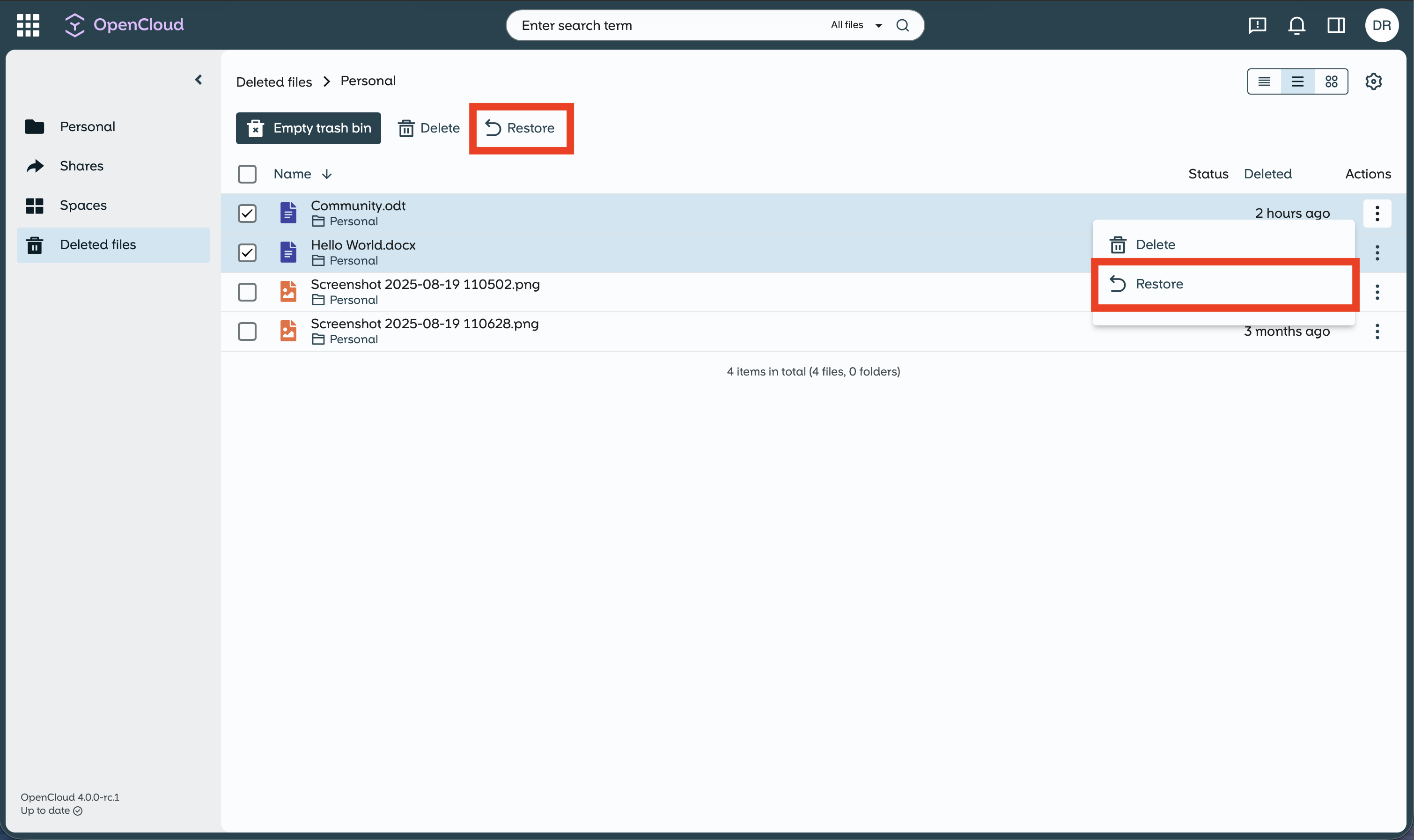1414x840 pixels.
Task: Open actions menu for Screenshot 2025-08-19 110628.png
Action: tap(1377, 331)
